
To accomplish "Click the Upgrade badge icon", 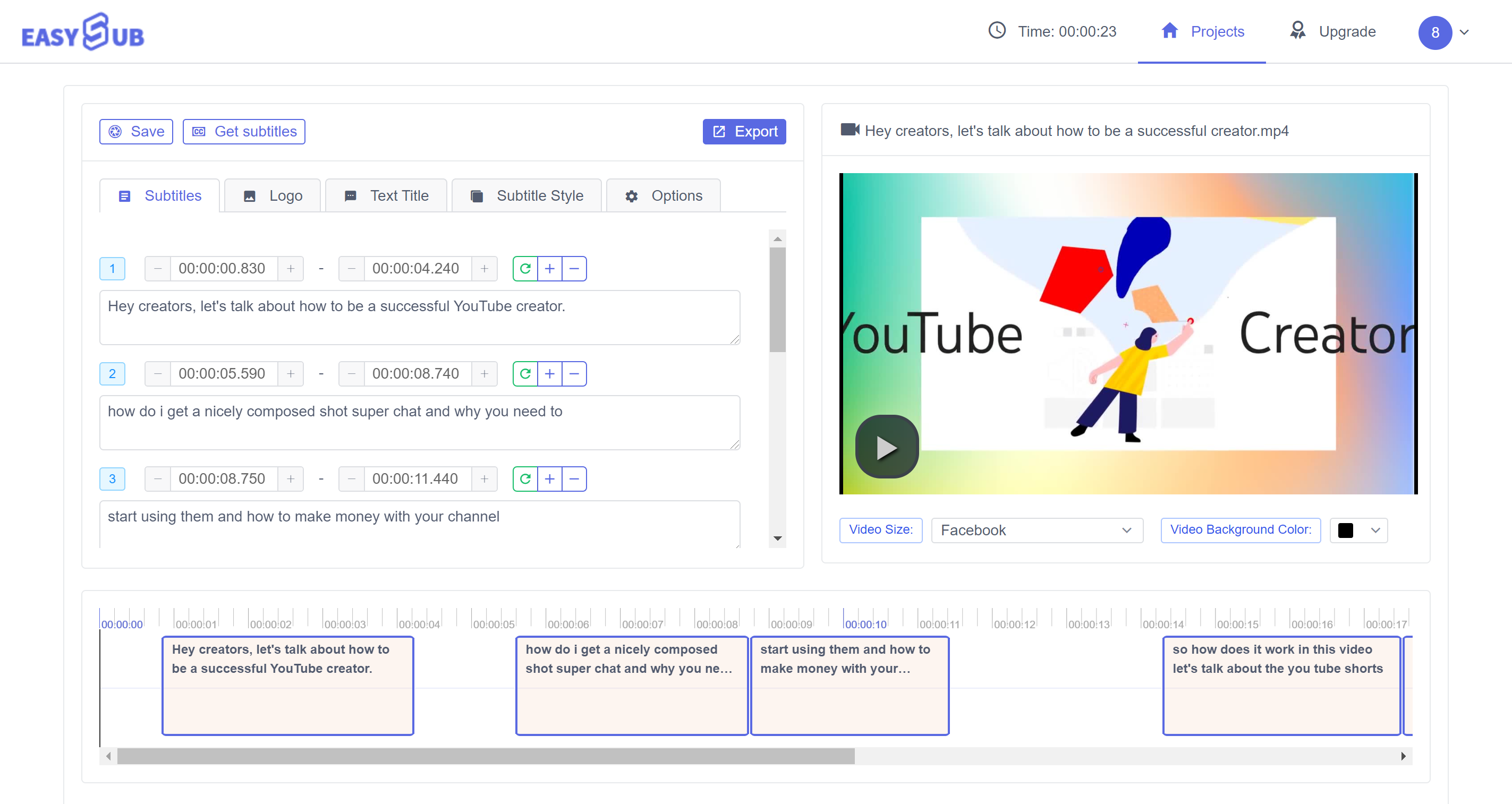I will (x=1297, y=30).
